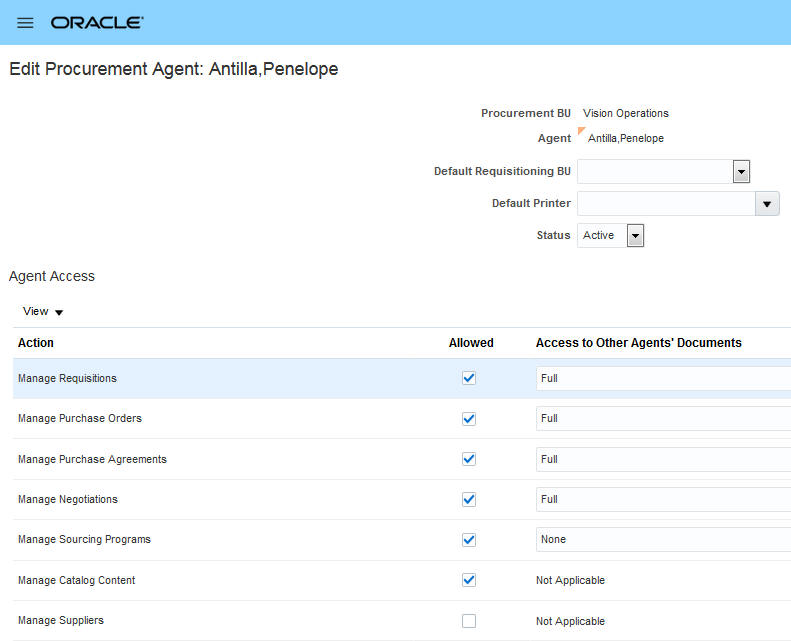Select the Manage Purchase Orders row label
Image resolution: width=791 pixels, height=641 pixels.
click(80, 419)
